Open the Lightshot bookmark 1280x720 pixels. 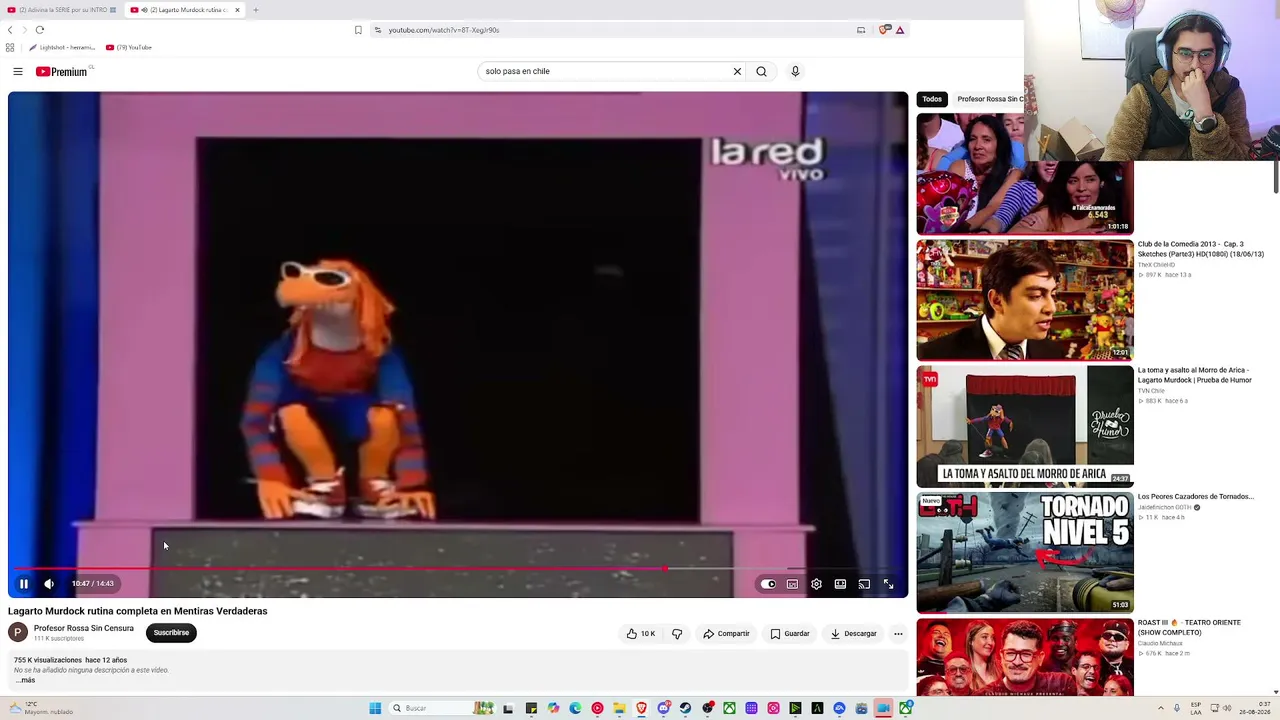point(62,47)
